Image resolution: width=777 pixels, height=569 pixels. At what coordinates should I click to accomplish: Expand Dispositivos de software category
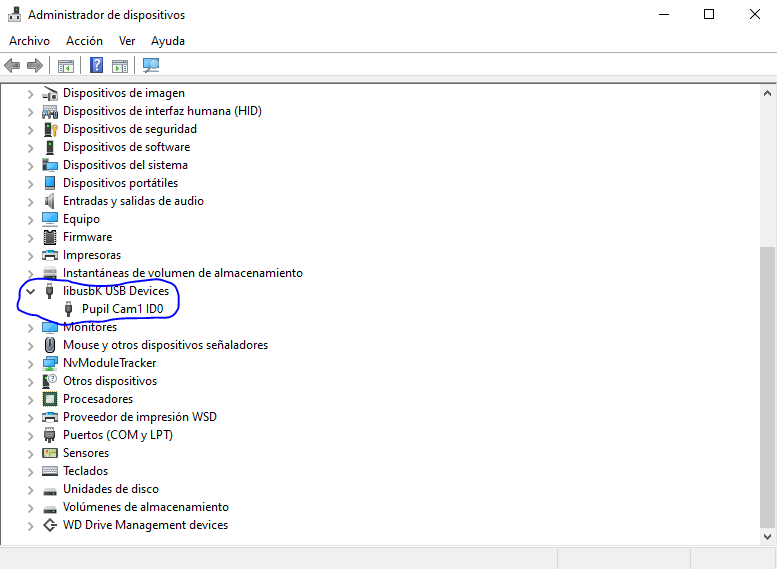pyautogui.click(x=30, y=148)
